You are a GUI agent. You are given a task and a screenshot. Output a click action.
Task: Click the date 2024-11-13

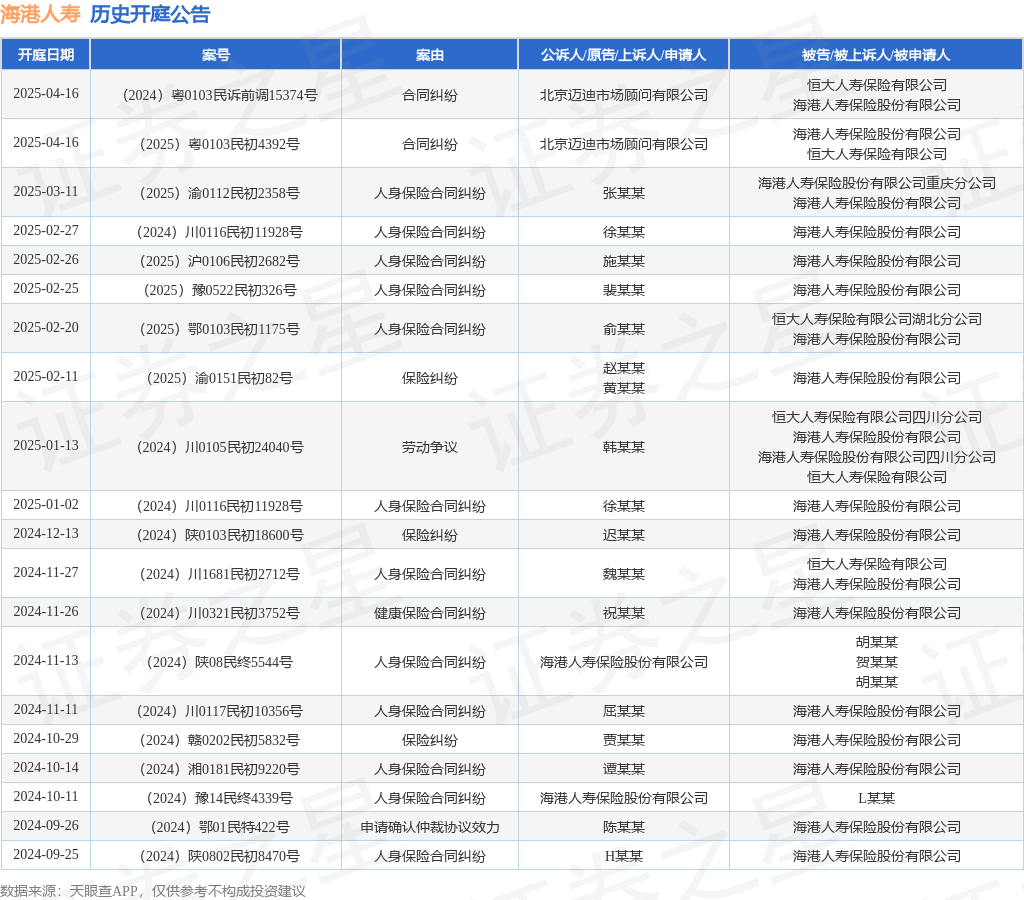click(x=46, y=661)
